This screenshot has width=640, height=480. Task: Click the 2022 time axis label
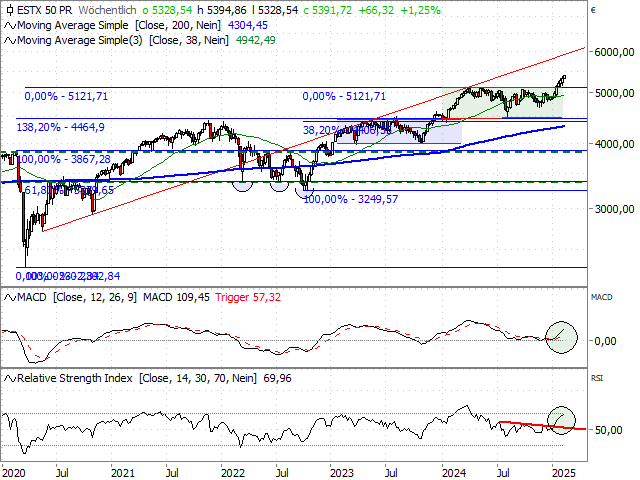click(x=233, y=473)
